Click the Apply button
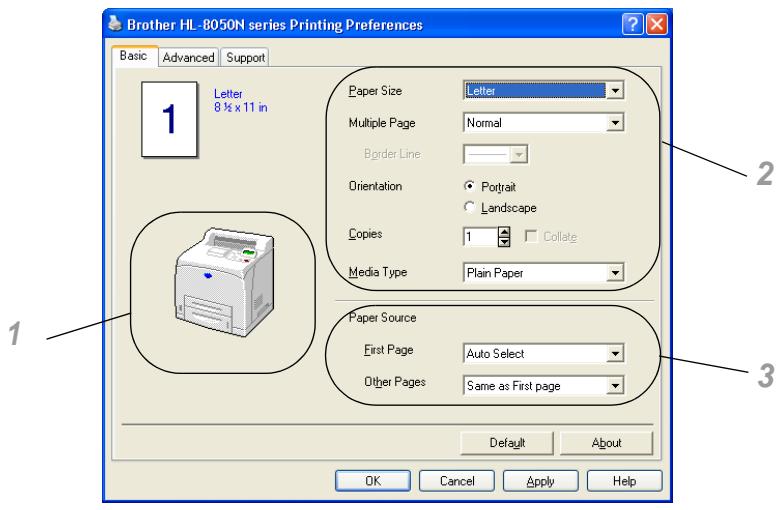 pos(541,481)
